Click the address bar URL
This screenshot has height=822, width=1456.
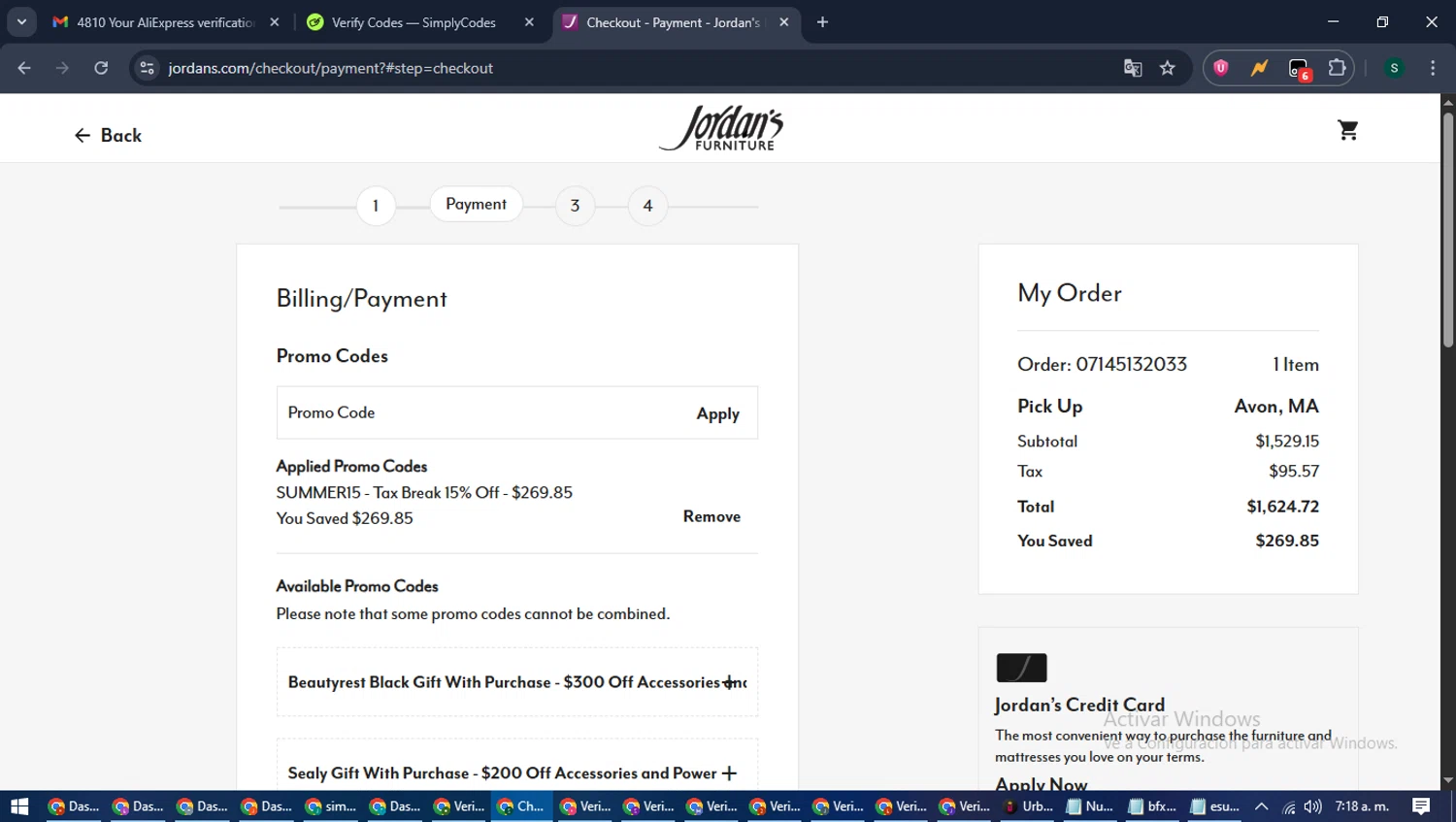(330, 68)
